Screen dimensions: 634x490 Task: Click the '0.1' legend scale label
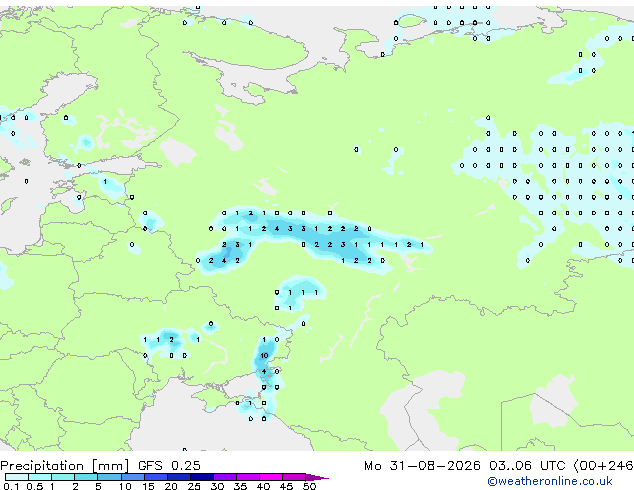point(11,486)
